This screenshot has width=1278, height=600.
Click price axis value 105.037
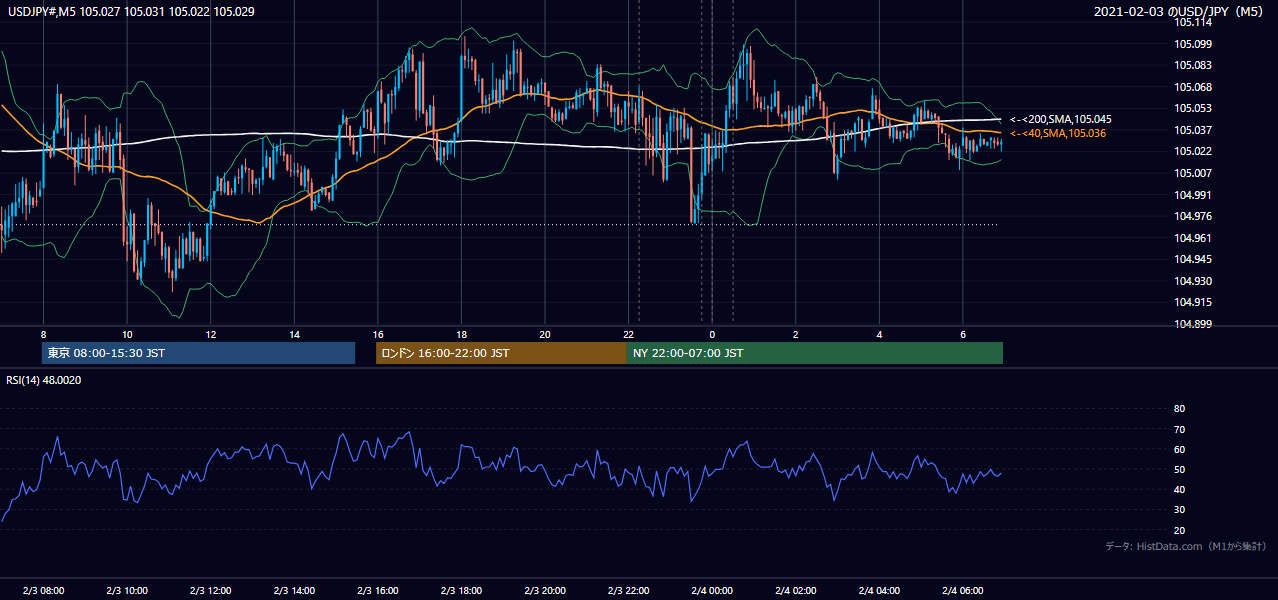point(1193,130)
